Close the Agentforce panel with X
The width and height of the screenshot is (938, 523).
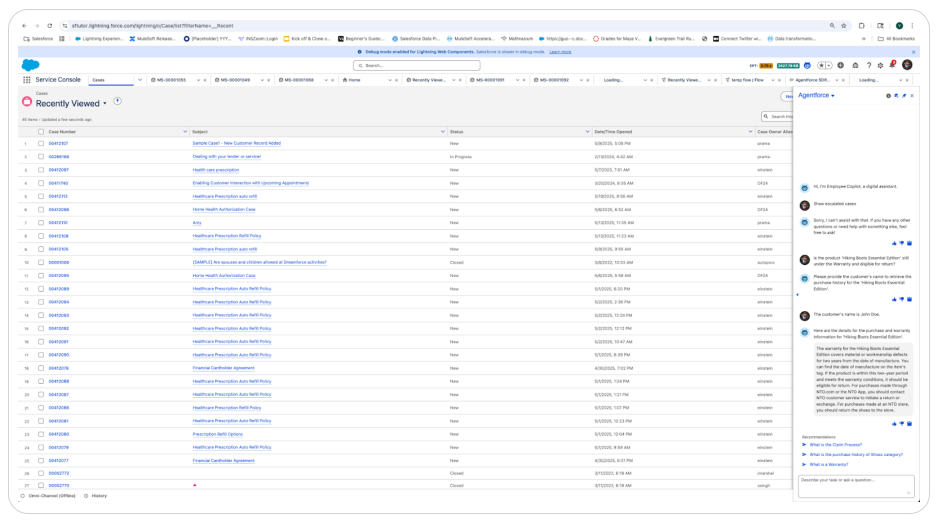click(x=911, y=96)
